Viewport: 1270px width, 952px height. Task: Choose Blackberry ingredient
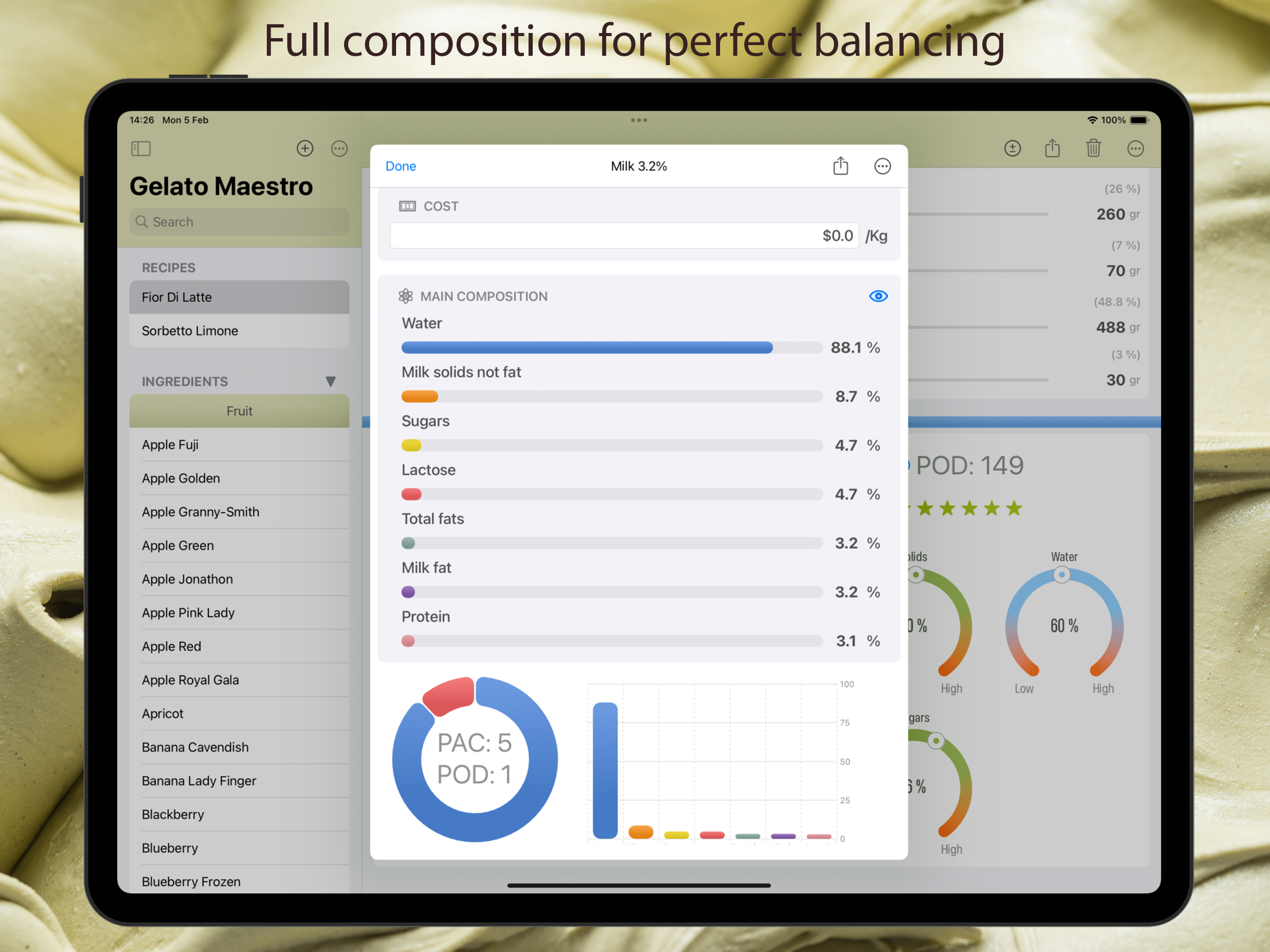click(x=239, y=814)
